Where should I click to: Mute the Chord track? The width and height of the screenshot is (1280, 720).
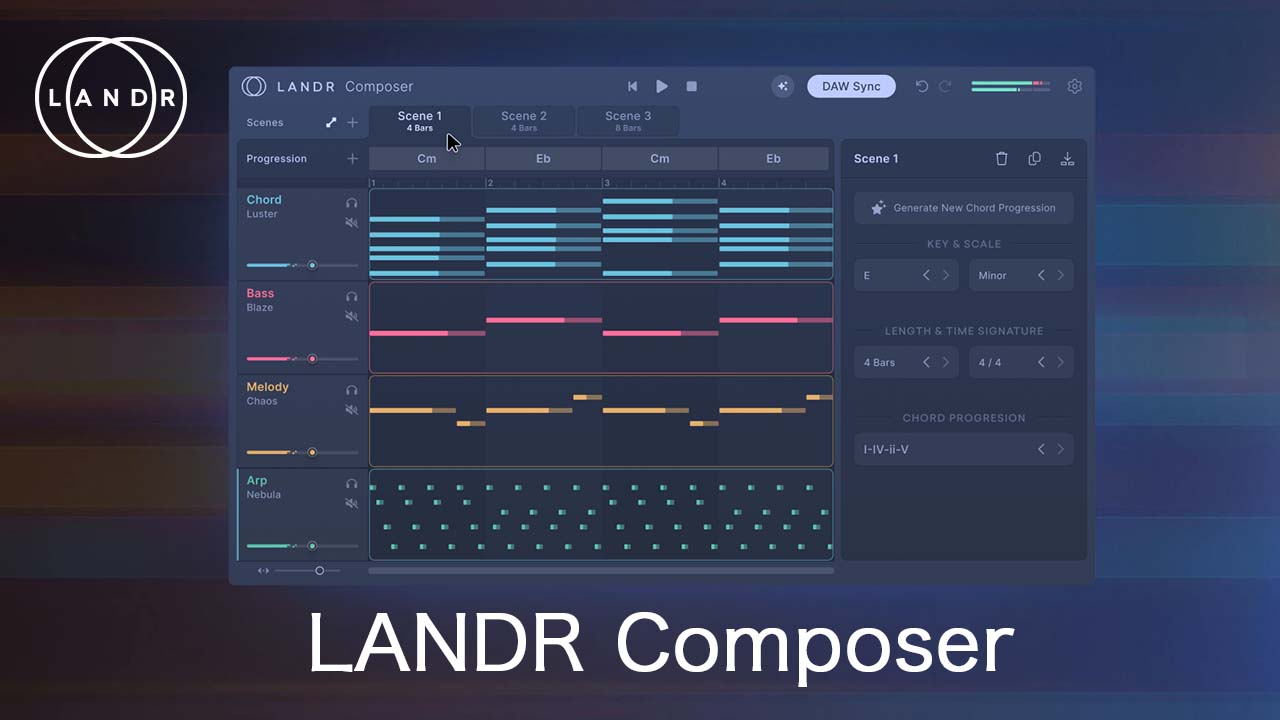pos(352,223)
